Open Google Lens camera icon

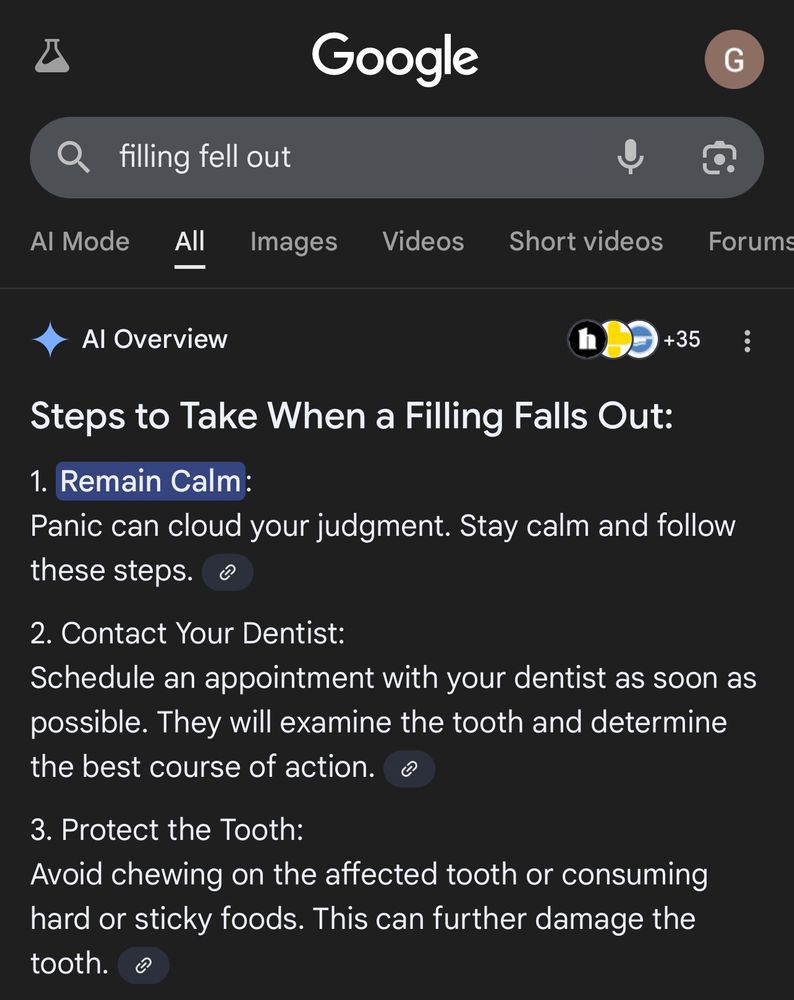click(719, 157)
